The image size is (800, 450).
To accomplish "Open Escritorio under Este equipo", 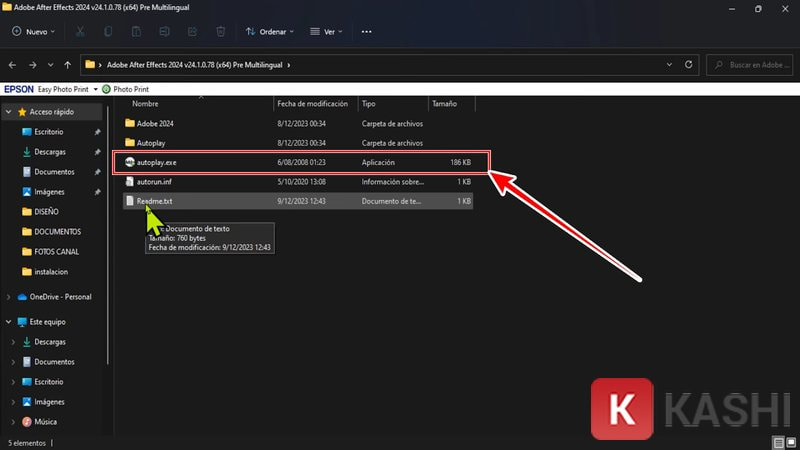I will 48,382.
